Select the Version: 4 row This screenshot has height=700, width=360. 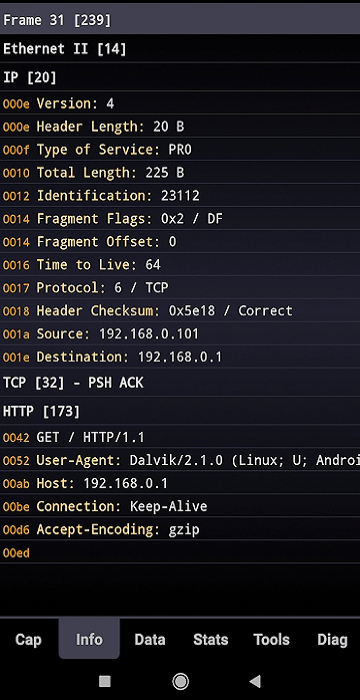pos(180,104)
